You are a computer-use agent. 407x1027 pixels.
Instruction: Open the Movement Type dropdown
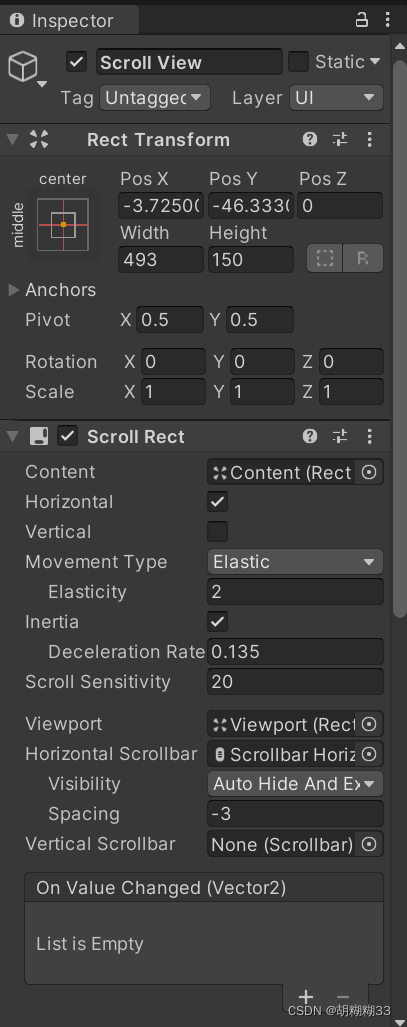click(x=295, y=562)
